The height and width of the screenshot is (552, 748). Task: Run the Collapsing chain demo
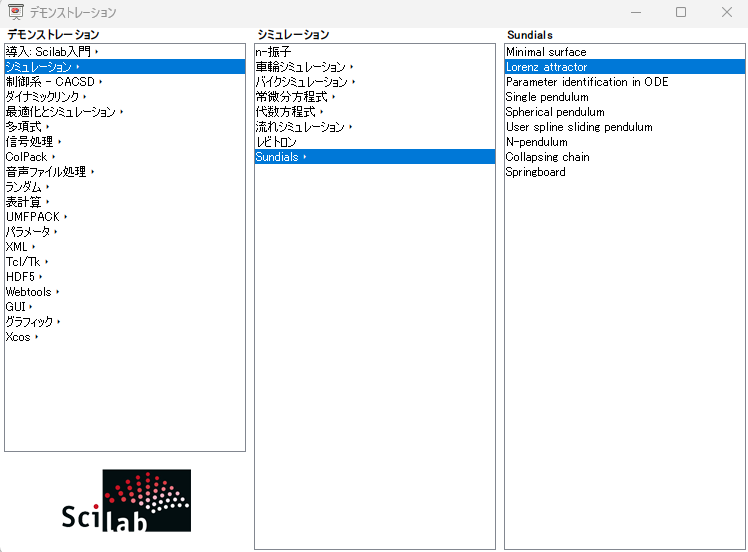625,156
